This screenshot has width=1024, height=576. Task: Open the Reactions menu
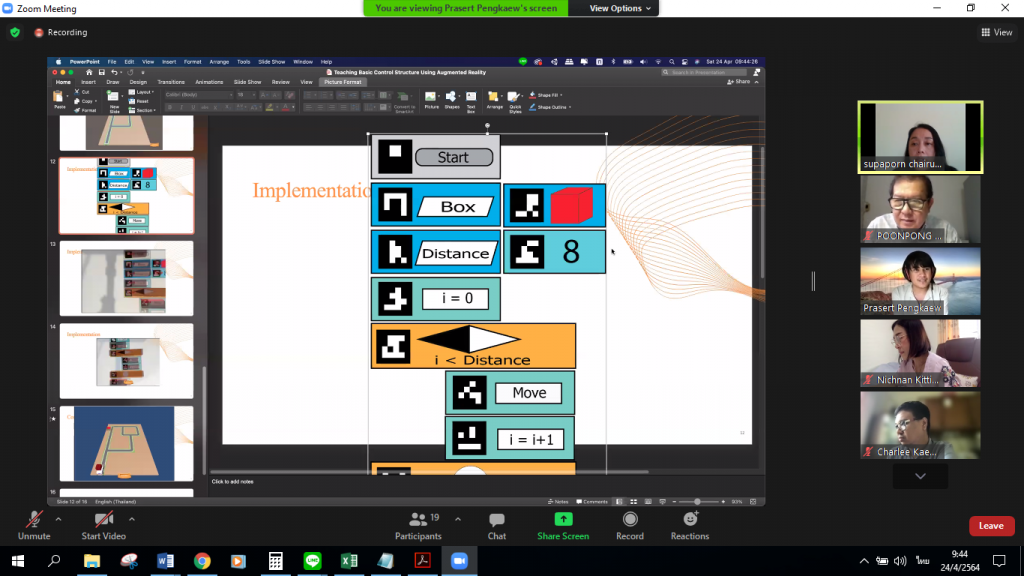coord(690,519)
